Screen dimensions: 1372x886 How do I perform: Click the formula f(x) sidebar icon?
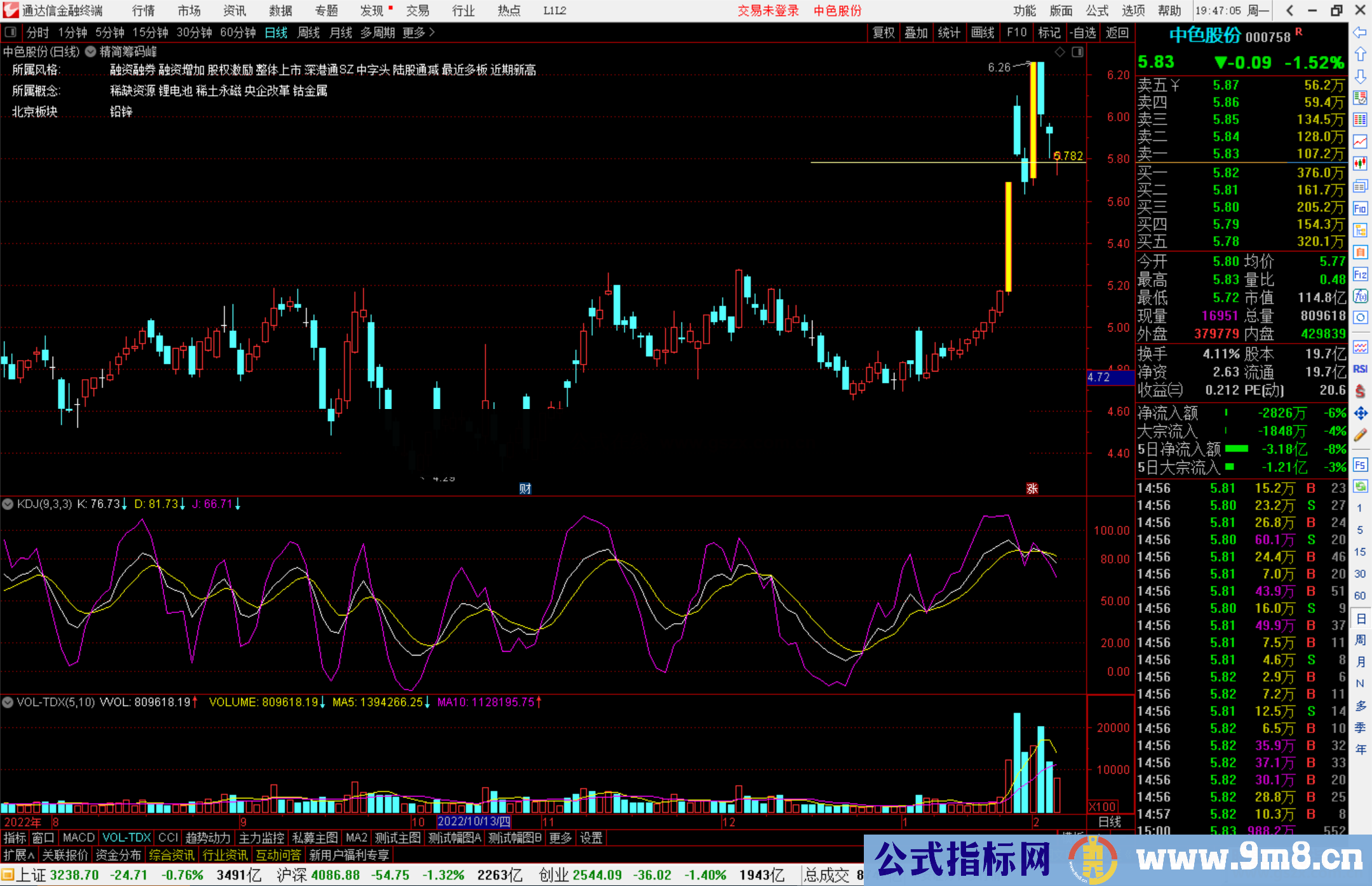tap(1360, 296)
